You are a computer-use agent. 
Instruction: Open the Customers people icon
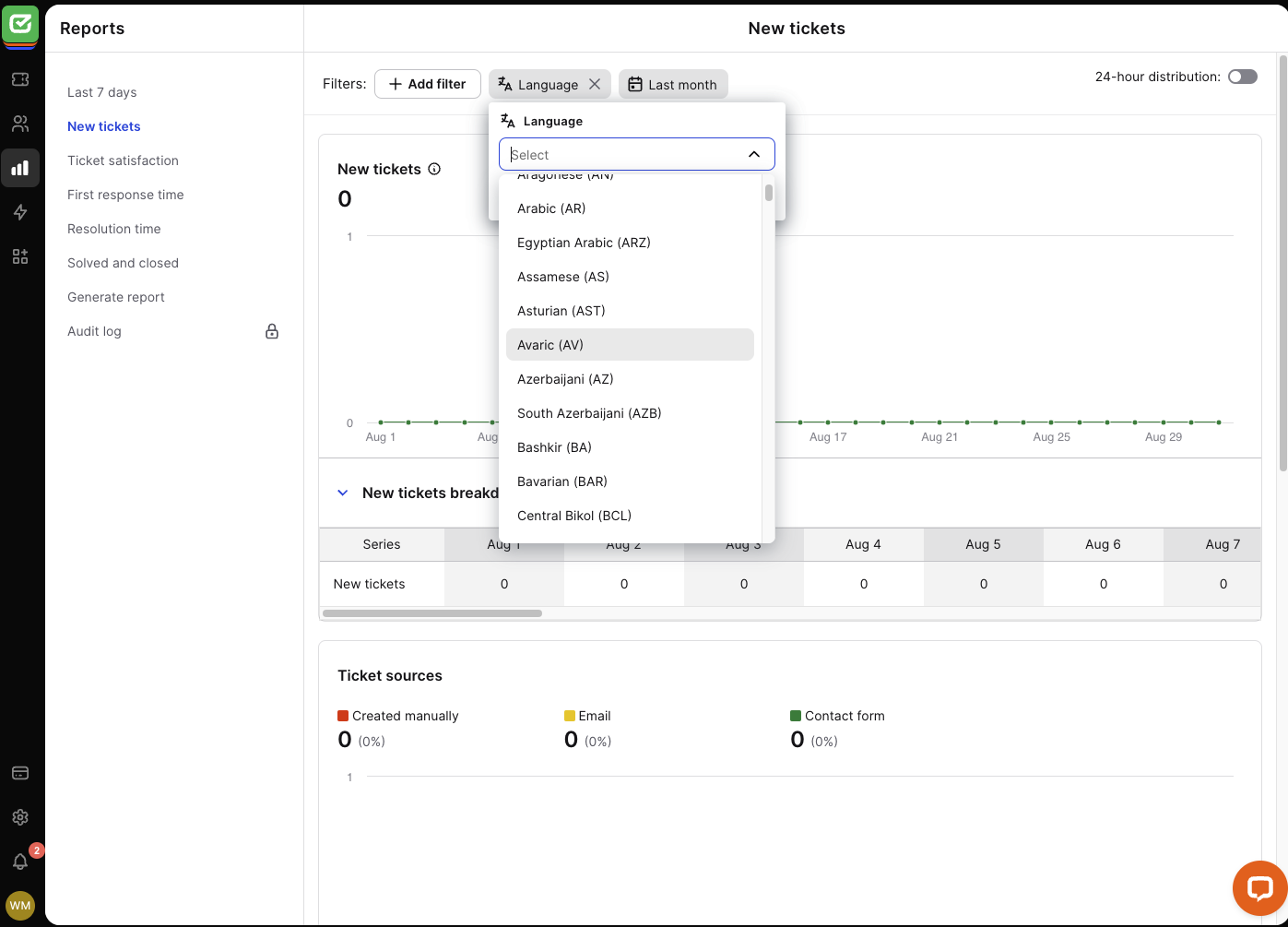click(20, 124)
